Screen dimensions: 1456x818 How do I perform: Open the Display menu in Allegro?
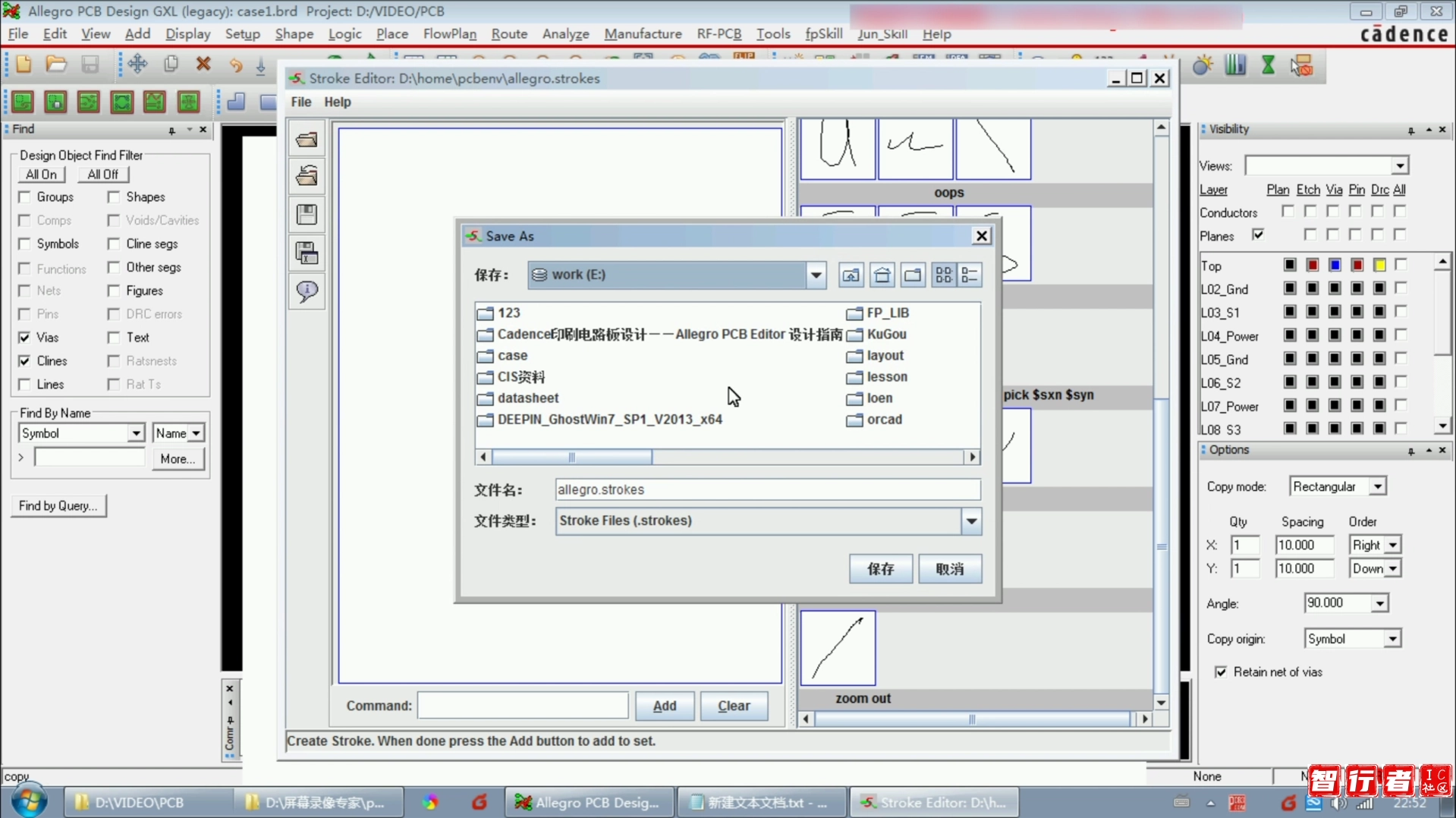click(187, 34)
